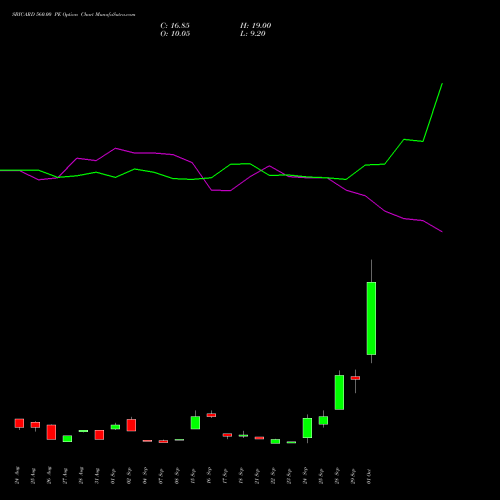The image size is (500, 500).
Task: Select the green candle for 15 Sep
Action: point(195,423)
